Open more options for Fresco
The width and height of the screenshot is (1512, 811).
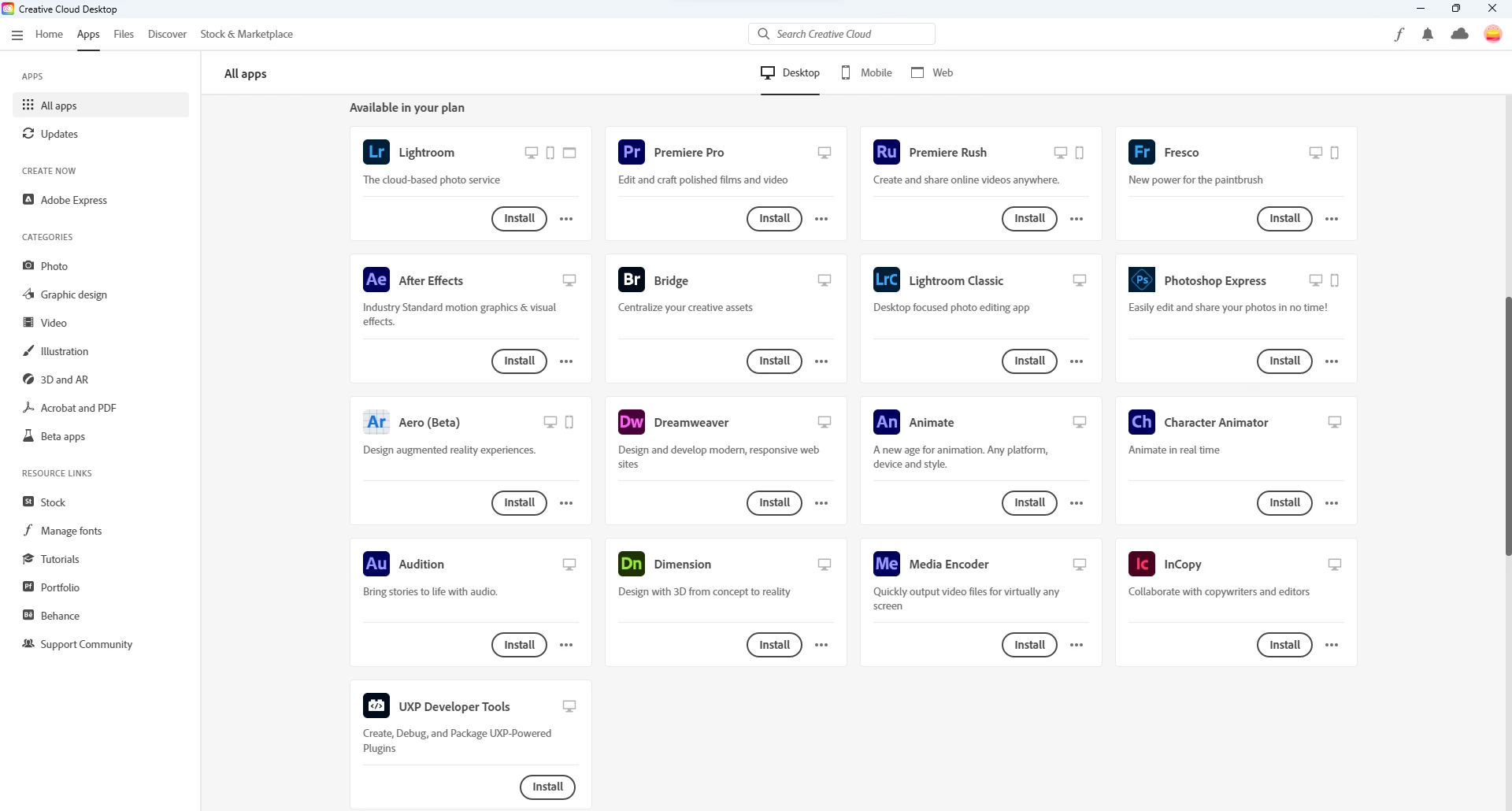click(x=1332, y=219)
